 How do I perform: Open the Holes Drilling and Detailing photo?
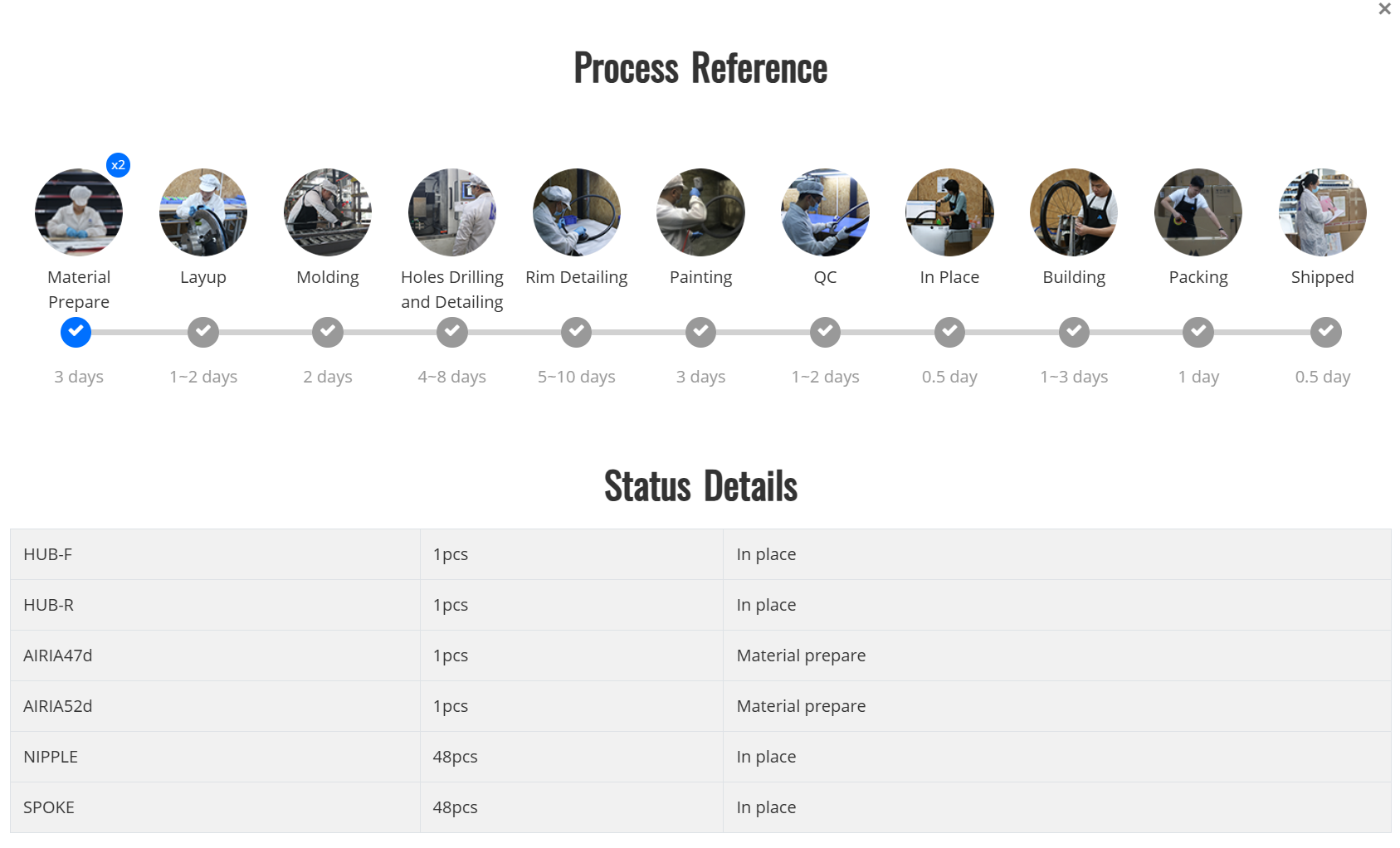pyautogui.click(x=452, y=212)
